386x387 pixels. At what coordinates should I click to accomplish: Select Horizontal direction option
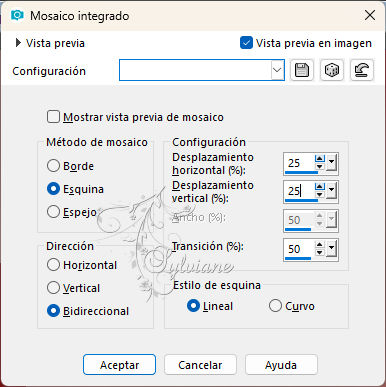pyautogui.click(x=53, y=265)
